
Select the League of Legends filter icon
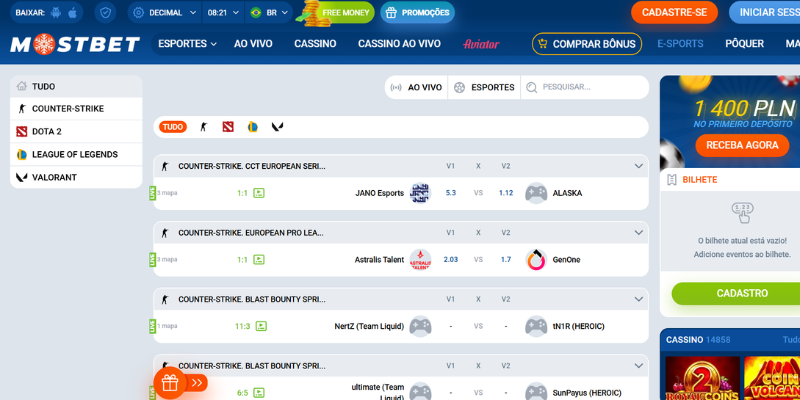(253, 127)
